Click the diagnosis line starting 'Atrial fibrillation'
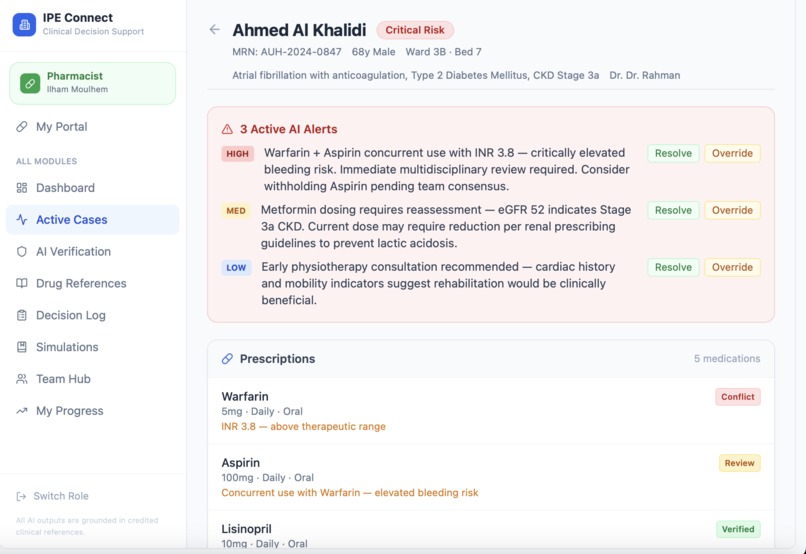The width and height of the screenshot is (806, 554). click(416, 76)
